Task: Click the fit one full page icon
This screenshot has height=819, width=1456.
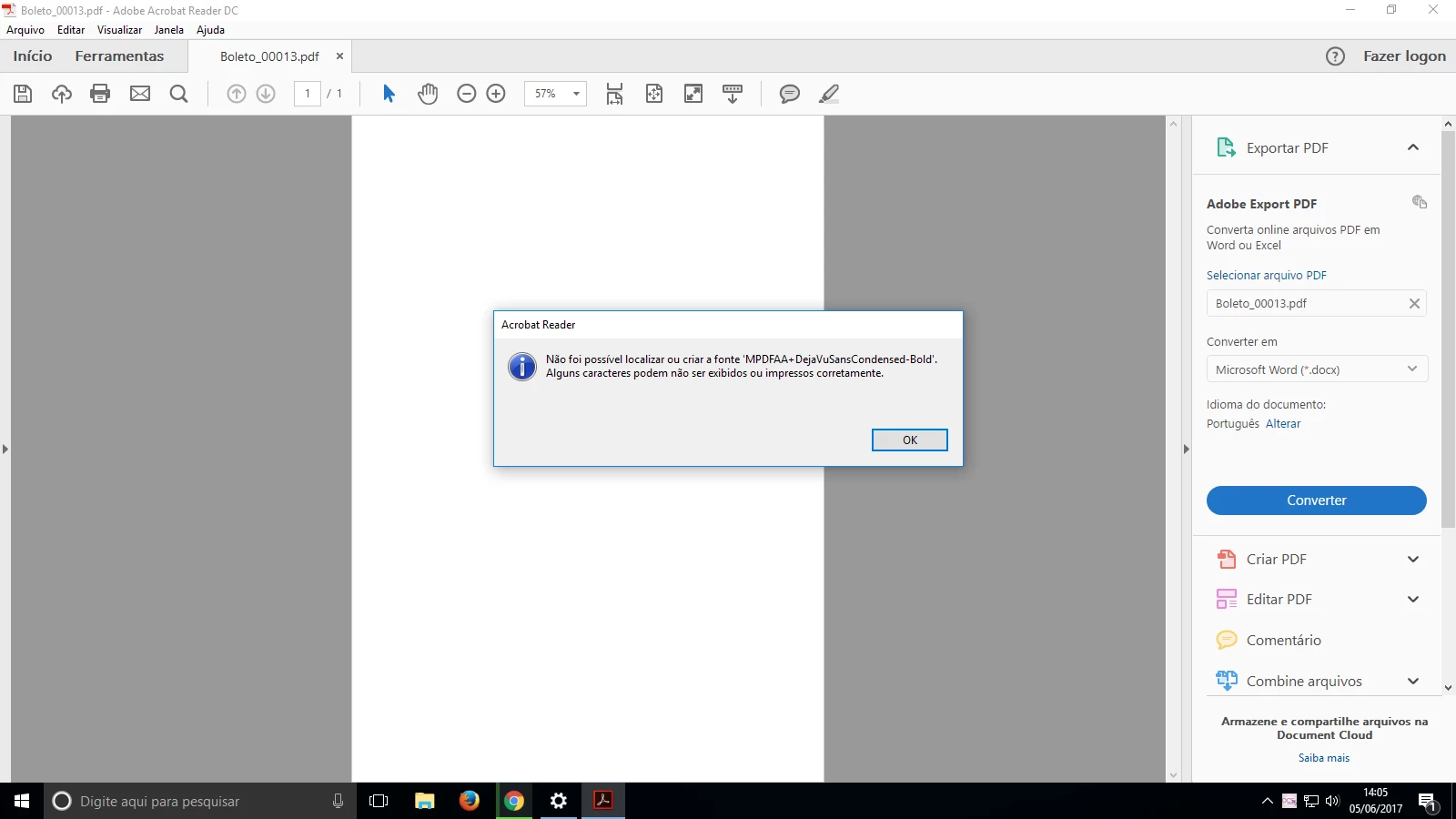Action: click(654, 94)
